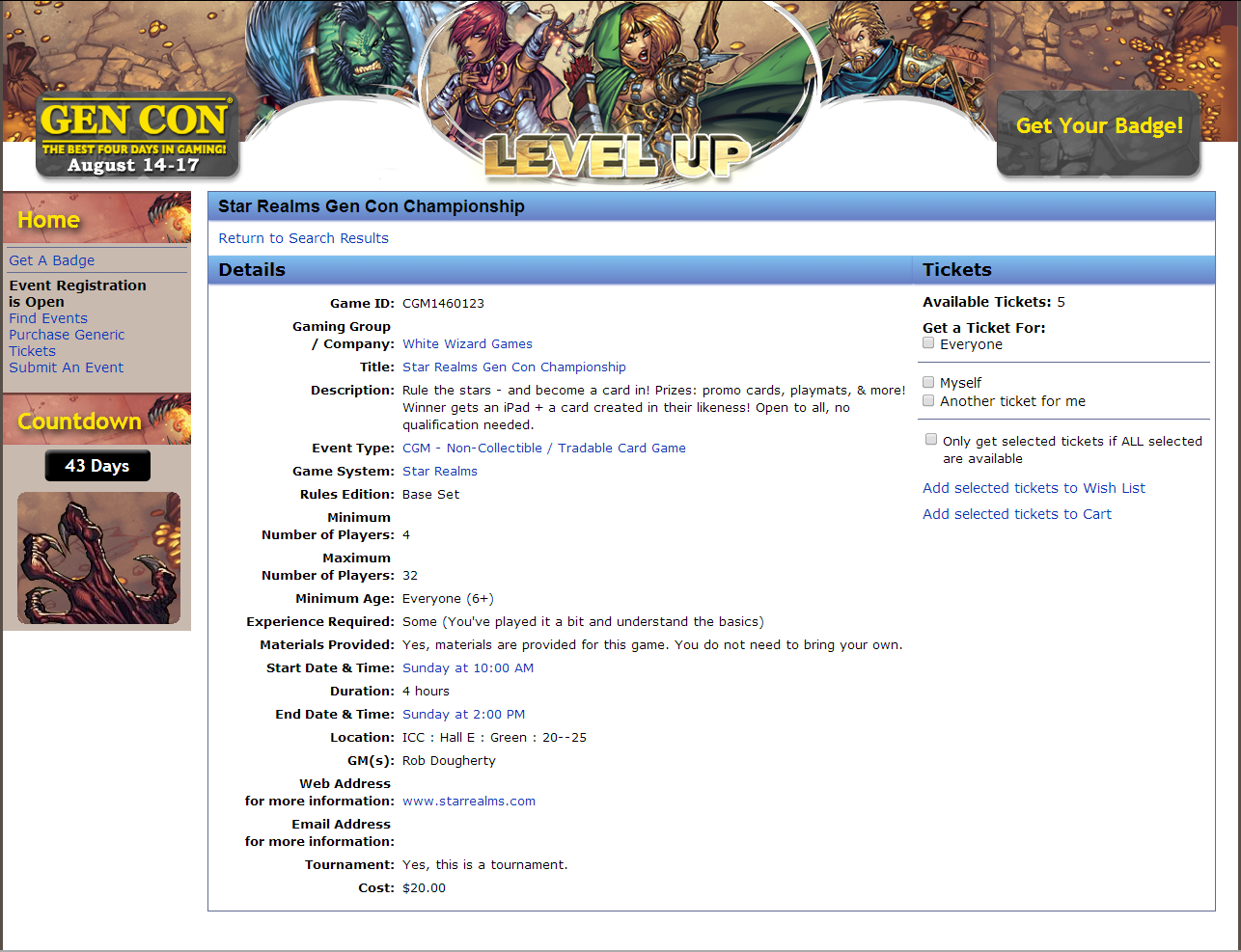Select Everyone (6+) minimum age value
This screenshot has height=952, width=1241.
click(x=448, y=598)
